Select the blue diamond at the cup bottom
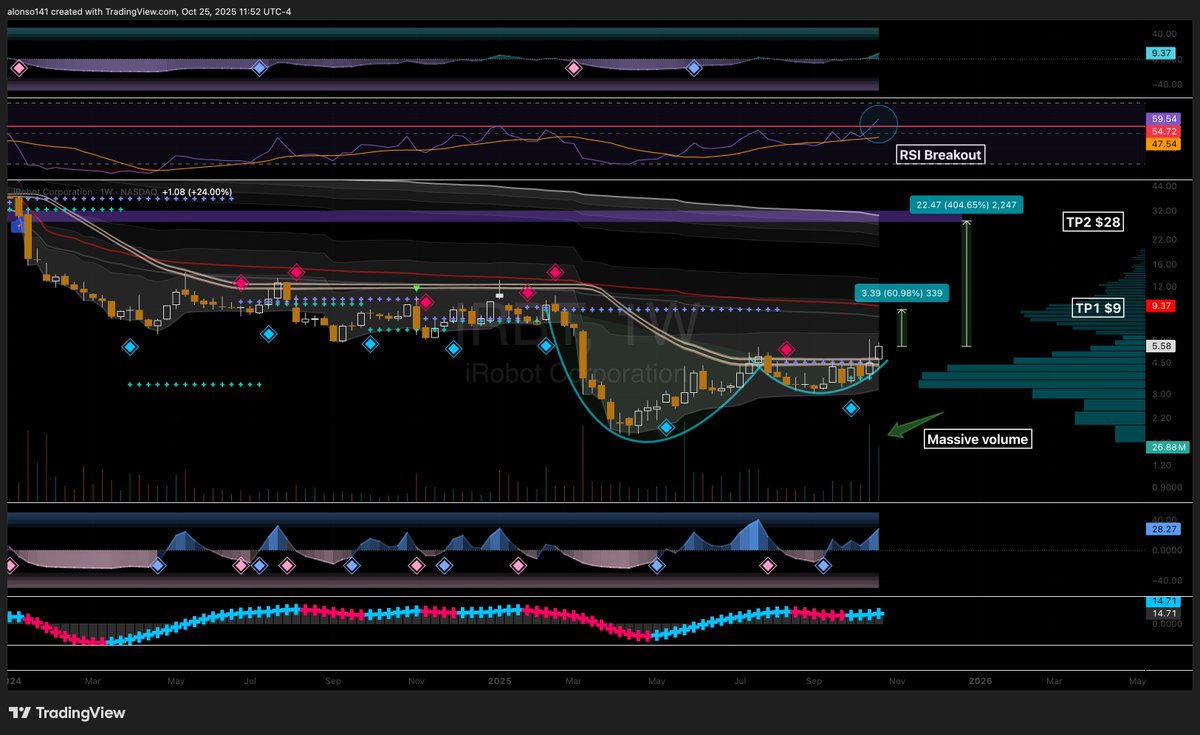 [x=666, y=427]
